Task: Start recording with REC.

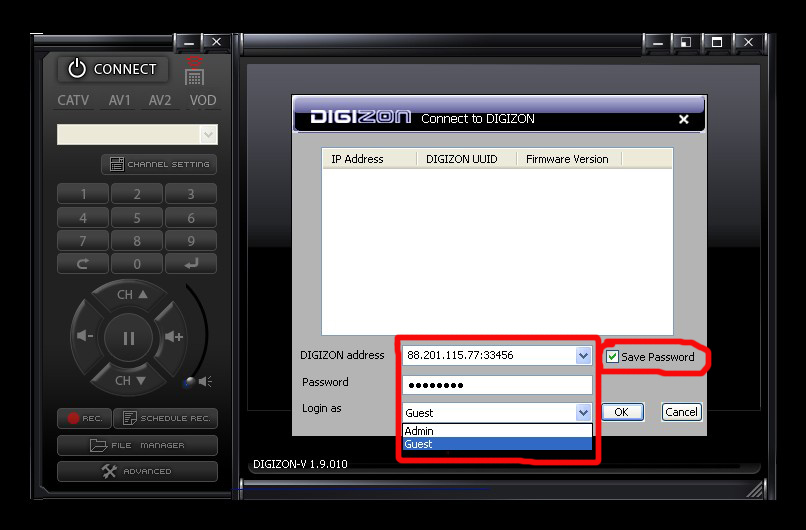Action: pos(84,418)
